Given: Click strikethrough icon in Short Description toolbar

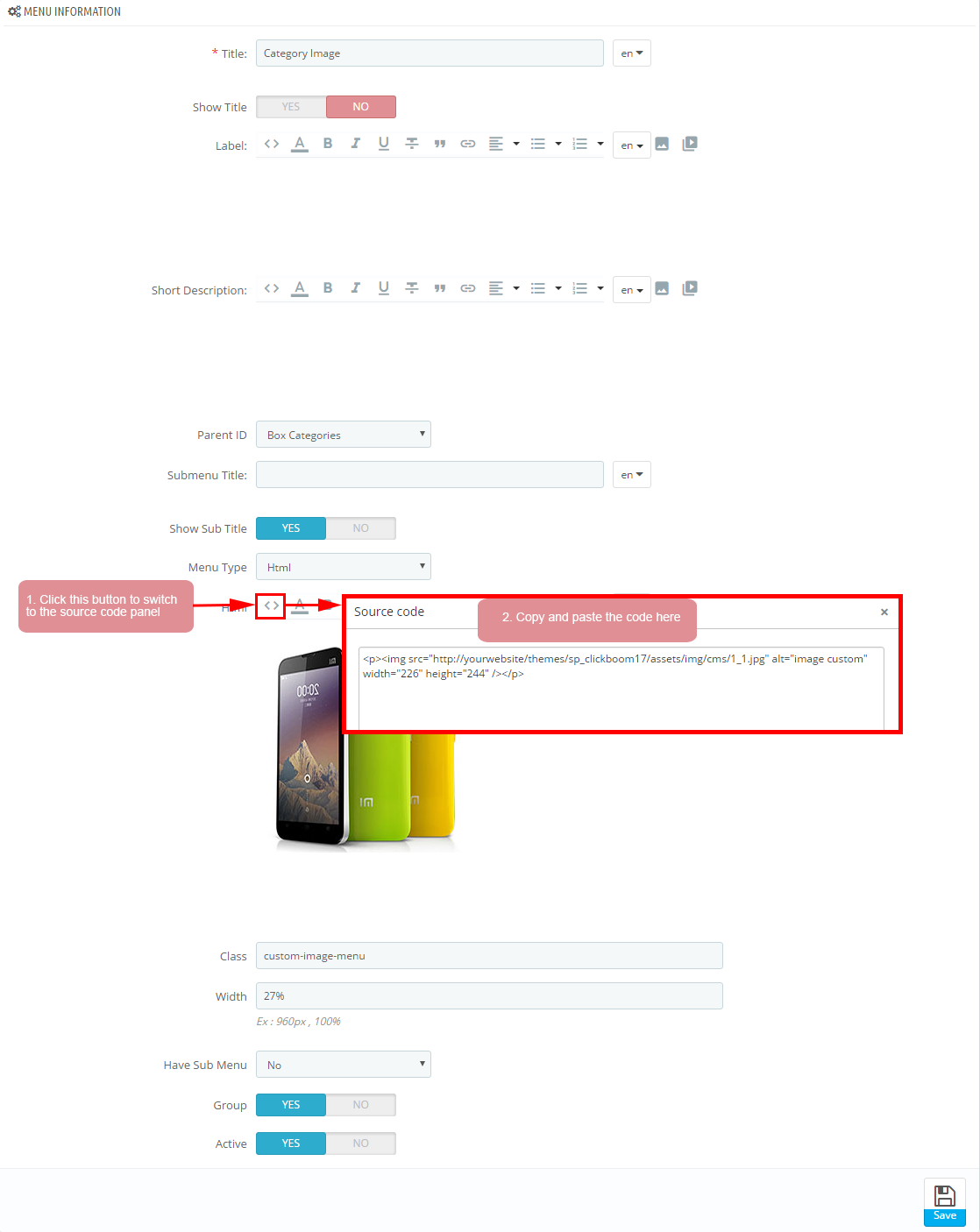Looking at the screenshot, I should pyautogui.click(x=412, y=288).
